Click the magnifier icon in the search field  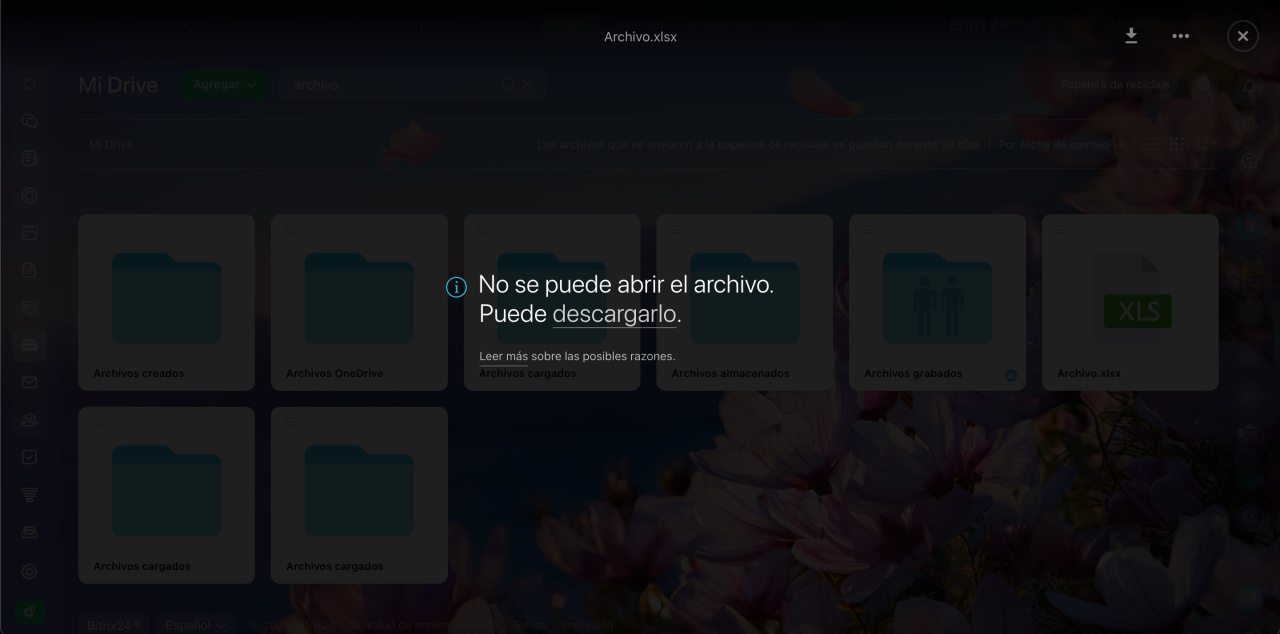pos(508,85)
